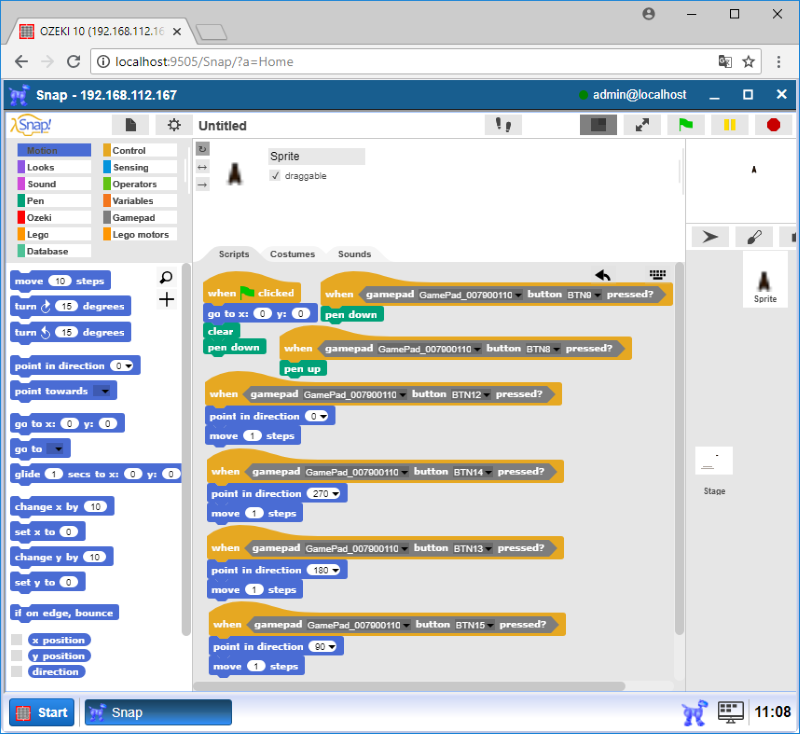Image resolution: width=800 pixels, height=734 pixels.
Task: Toggle direction watcher checkbox
Action: click(17, 671)
